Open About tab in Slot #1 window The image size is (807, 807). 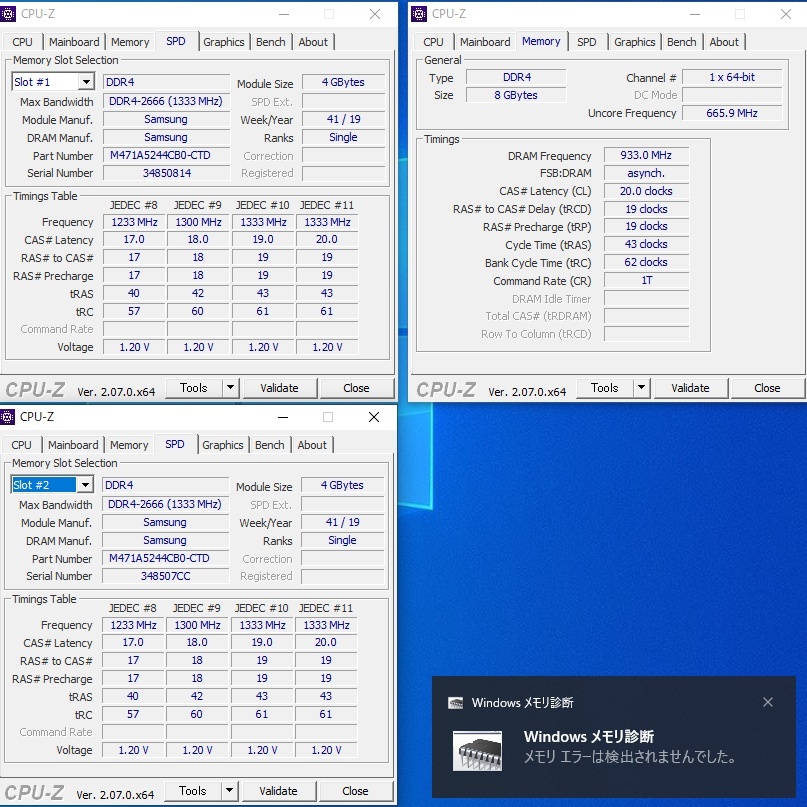[x=313, y=42]
